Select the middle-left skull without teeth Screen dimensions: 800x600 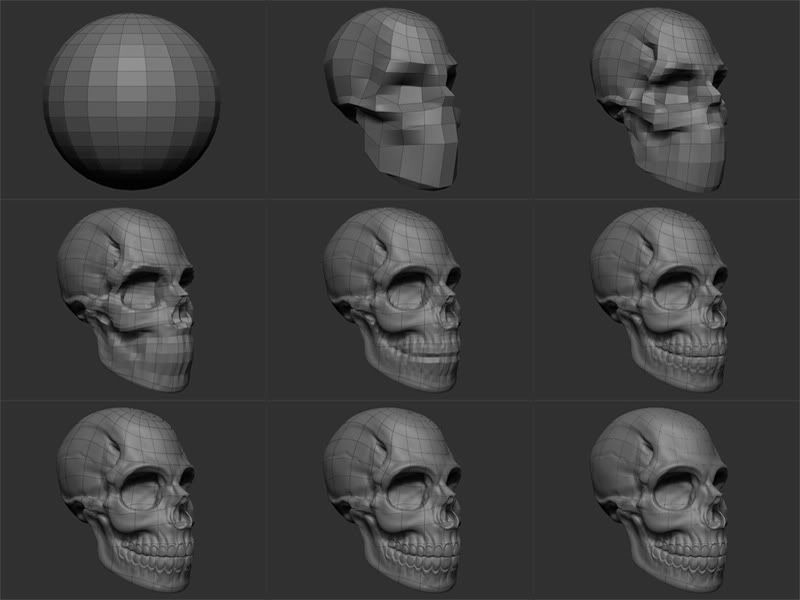[129, 298]
